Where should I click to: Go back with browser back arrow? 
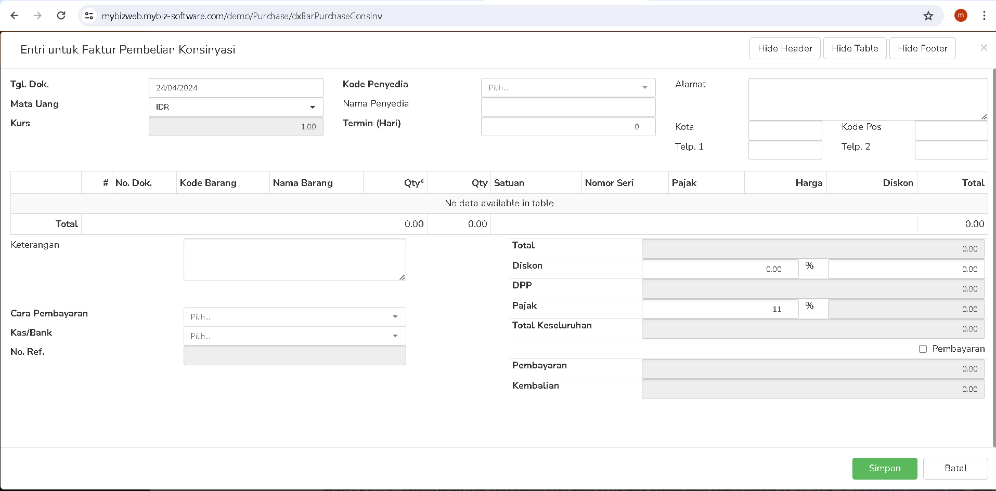point(15,15)
